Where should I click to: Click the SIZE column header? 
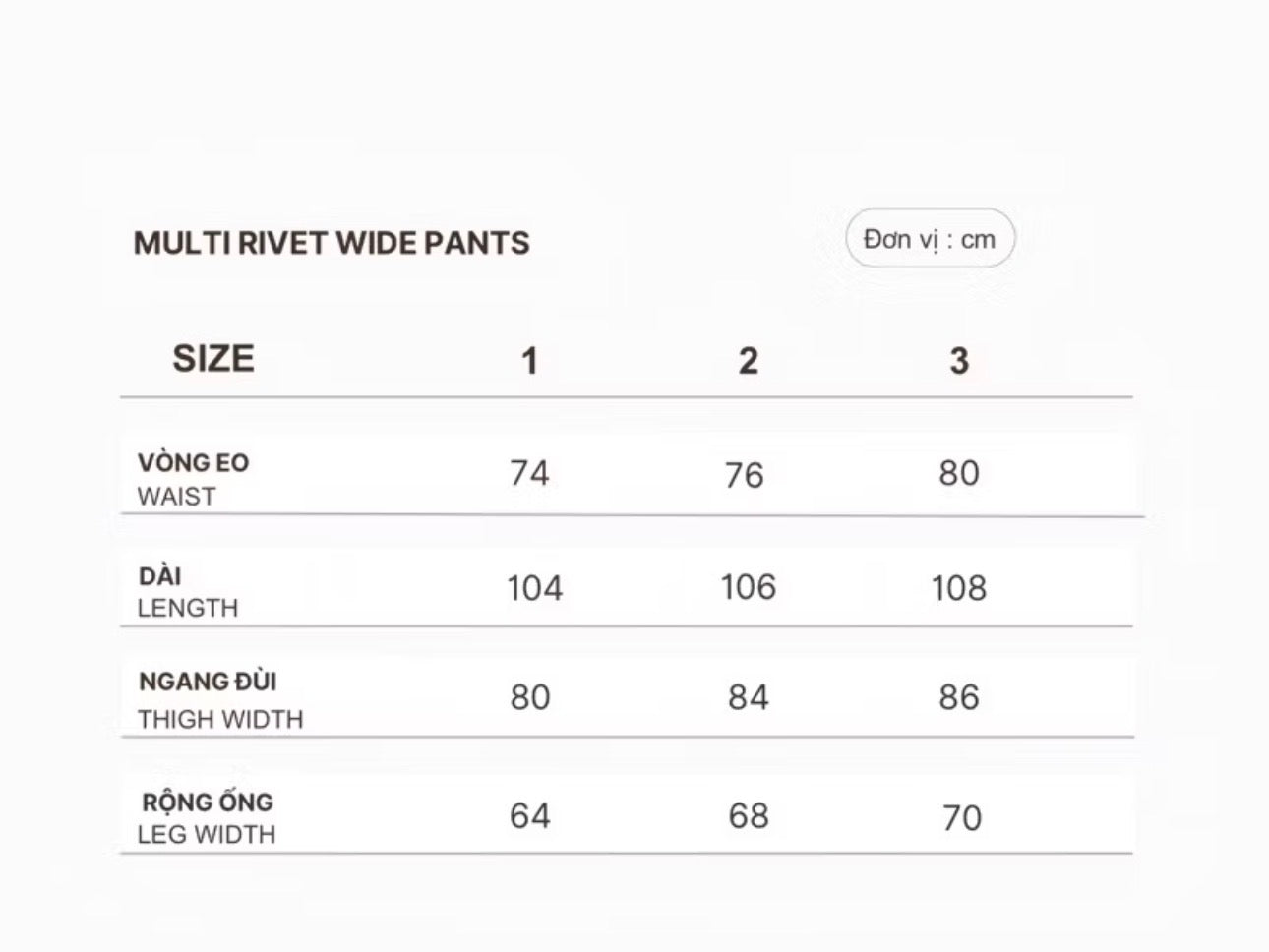click(213, 359)
